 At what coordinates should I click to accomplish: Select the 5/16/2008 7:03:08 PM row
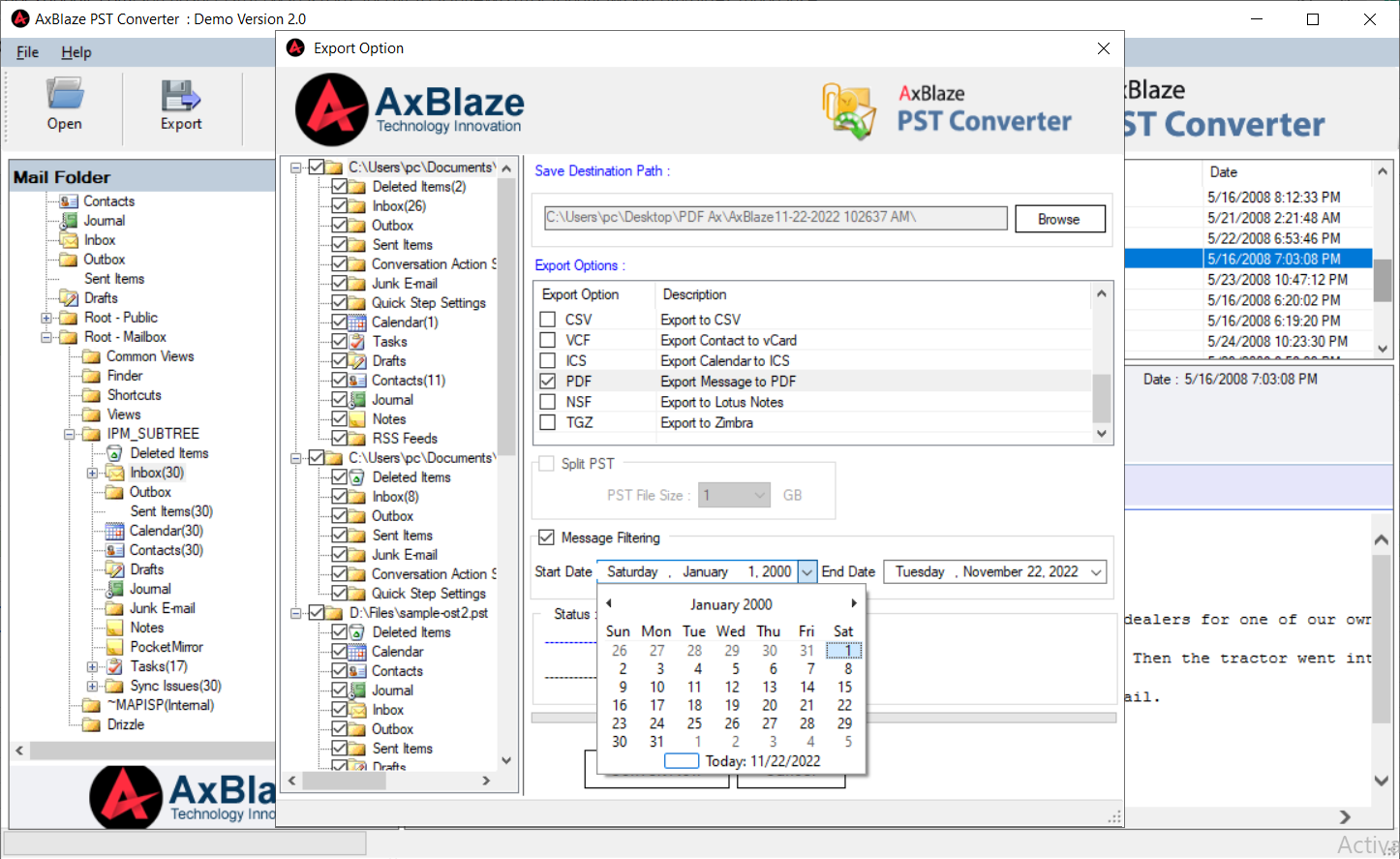pos(1248,259)
